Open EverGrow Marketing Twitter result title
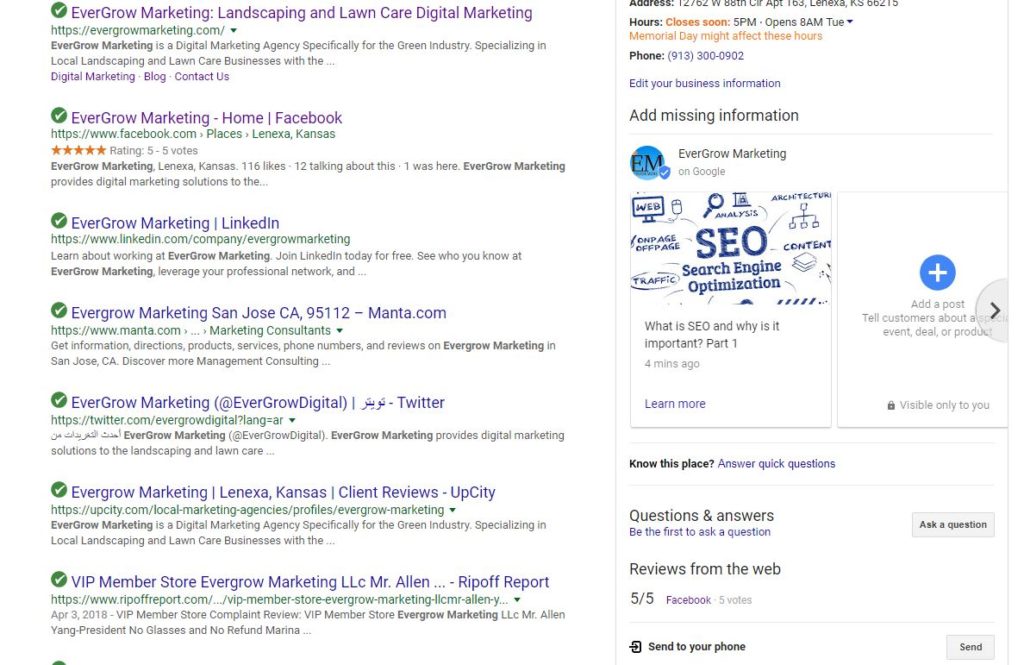 click(258, 402)
